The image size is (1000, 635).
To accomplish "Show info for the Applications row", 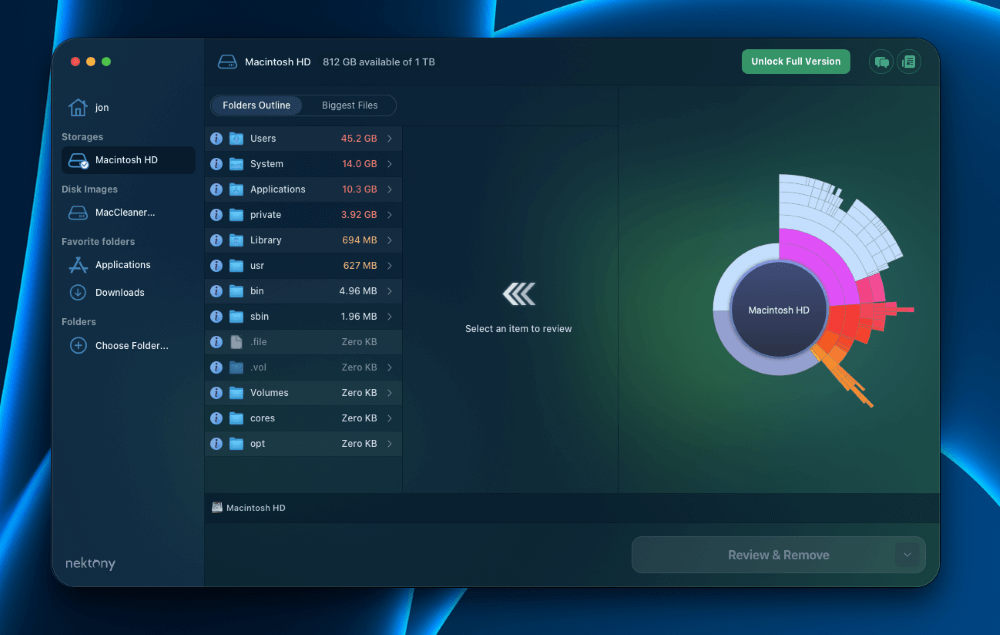I will coord(216,189).
